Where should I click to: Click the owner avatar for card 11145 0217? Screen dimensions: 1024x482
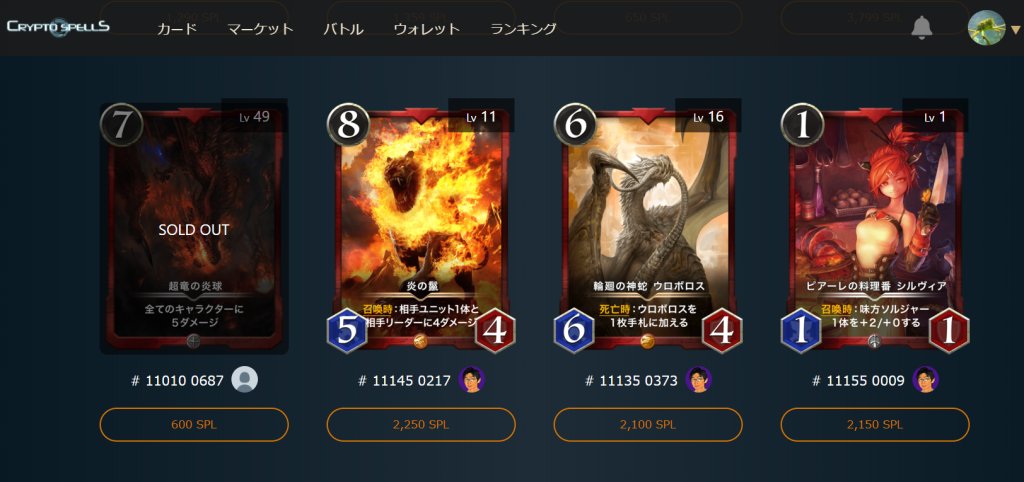[x=472, y=379]
